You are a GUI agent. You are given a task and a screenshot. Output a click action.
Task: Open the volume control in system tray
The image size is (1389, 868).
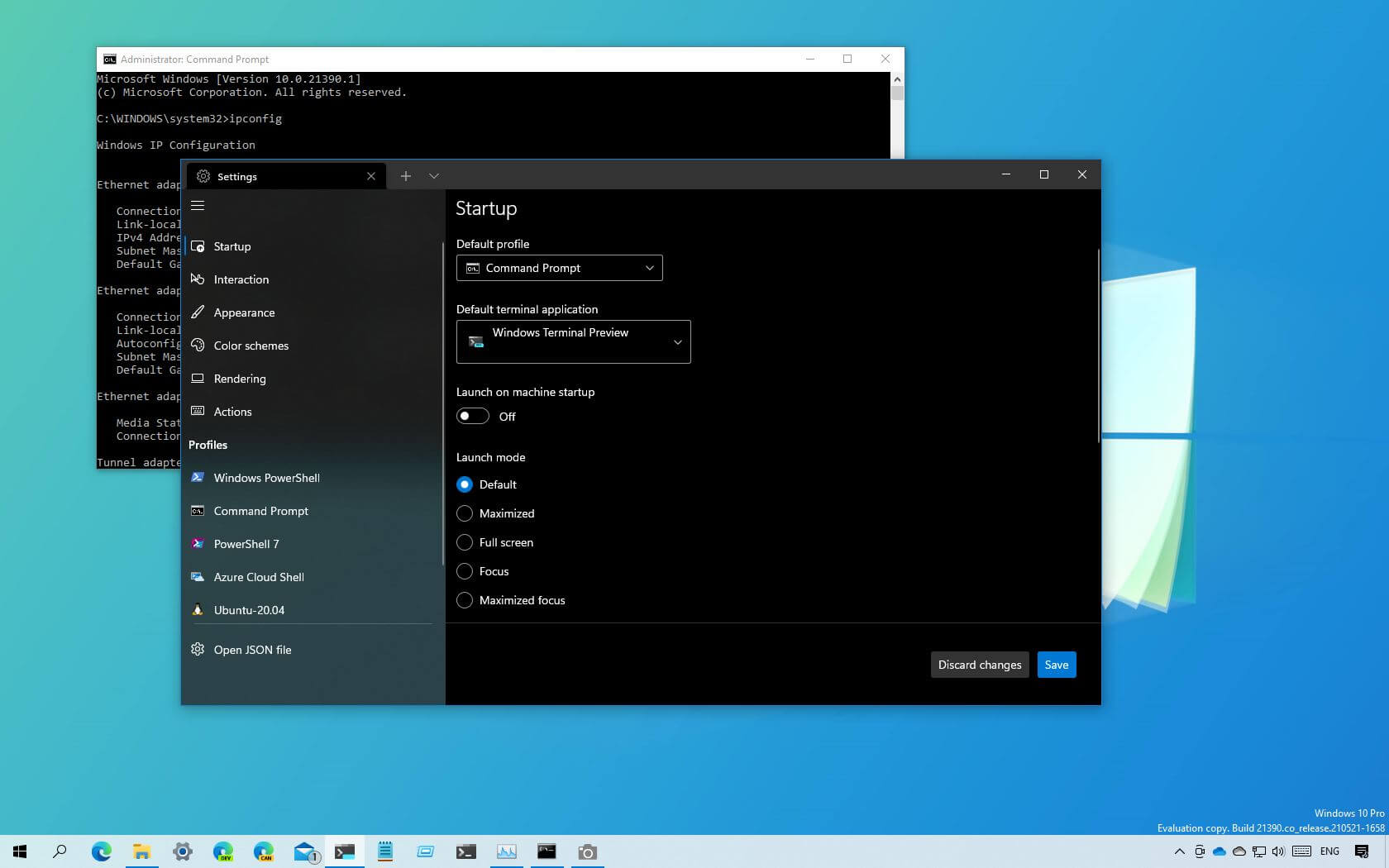[1278, 851]
